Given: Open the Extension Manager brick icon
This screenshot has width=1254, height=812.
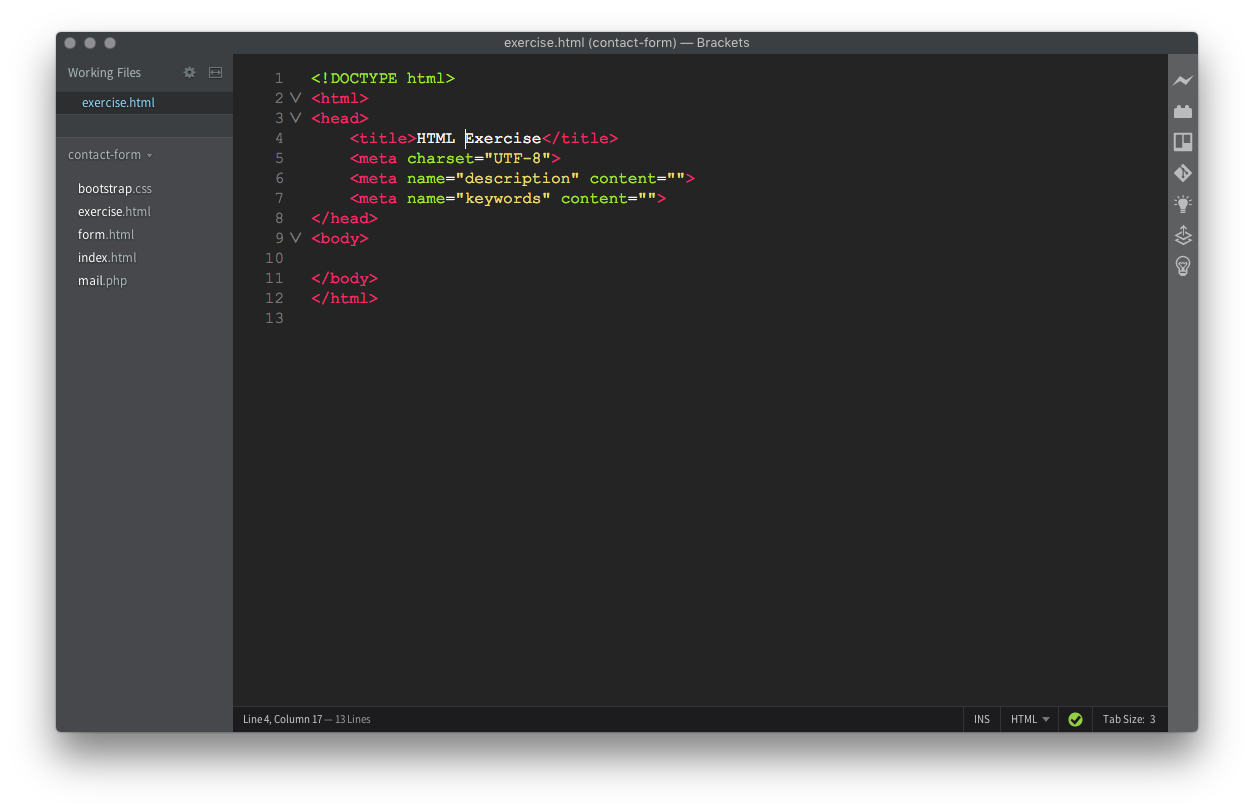Looking at the screenshot, I should click(1183, 112).
